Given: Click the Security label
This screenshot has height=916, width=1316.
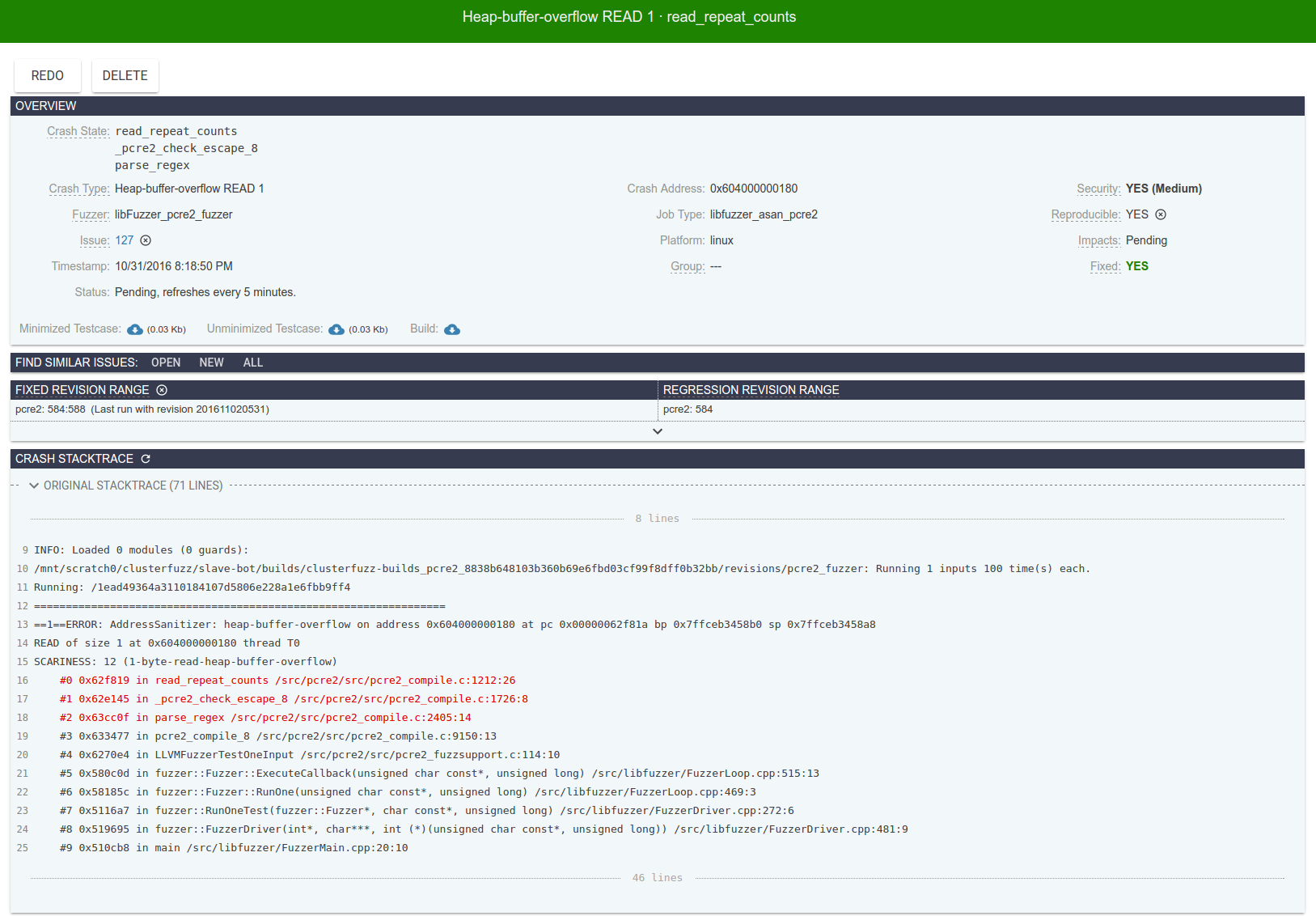Looking at the screenshot, I should click(1098, 189).
